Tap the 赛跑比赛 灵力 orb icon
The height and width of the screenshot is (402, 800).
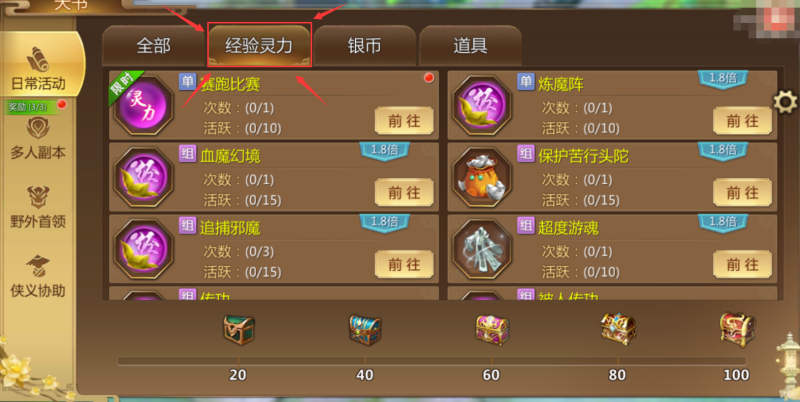(x=143, y=107)
